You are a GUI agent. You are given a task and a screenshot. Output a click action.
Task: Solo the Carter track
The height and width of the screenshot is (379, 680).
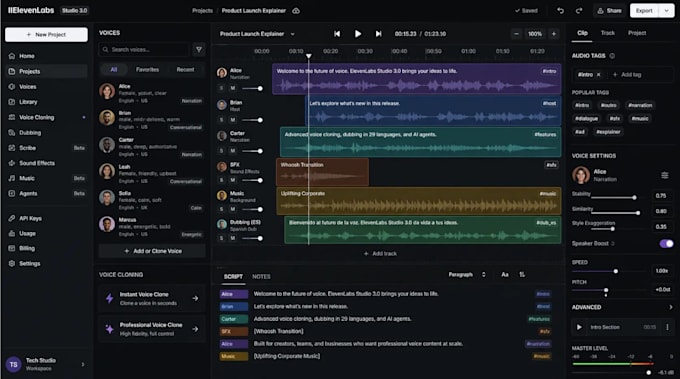[x=222, y=151]
